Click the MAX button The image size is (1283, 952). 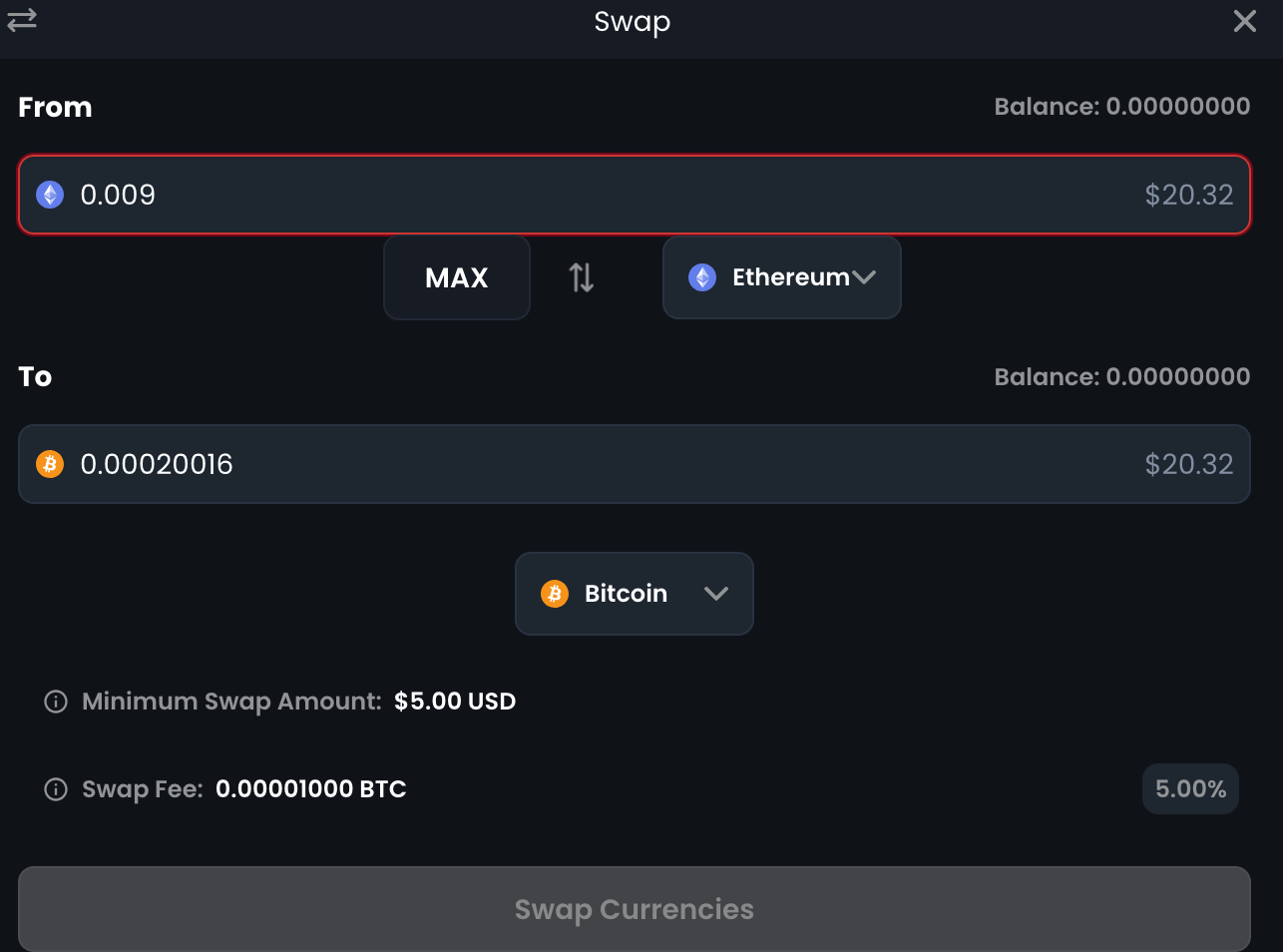pyautogui.click(x=457, y=277)
